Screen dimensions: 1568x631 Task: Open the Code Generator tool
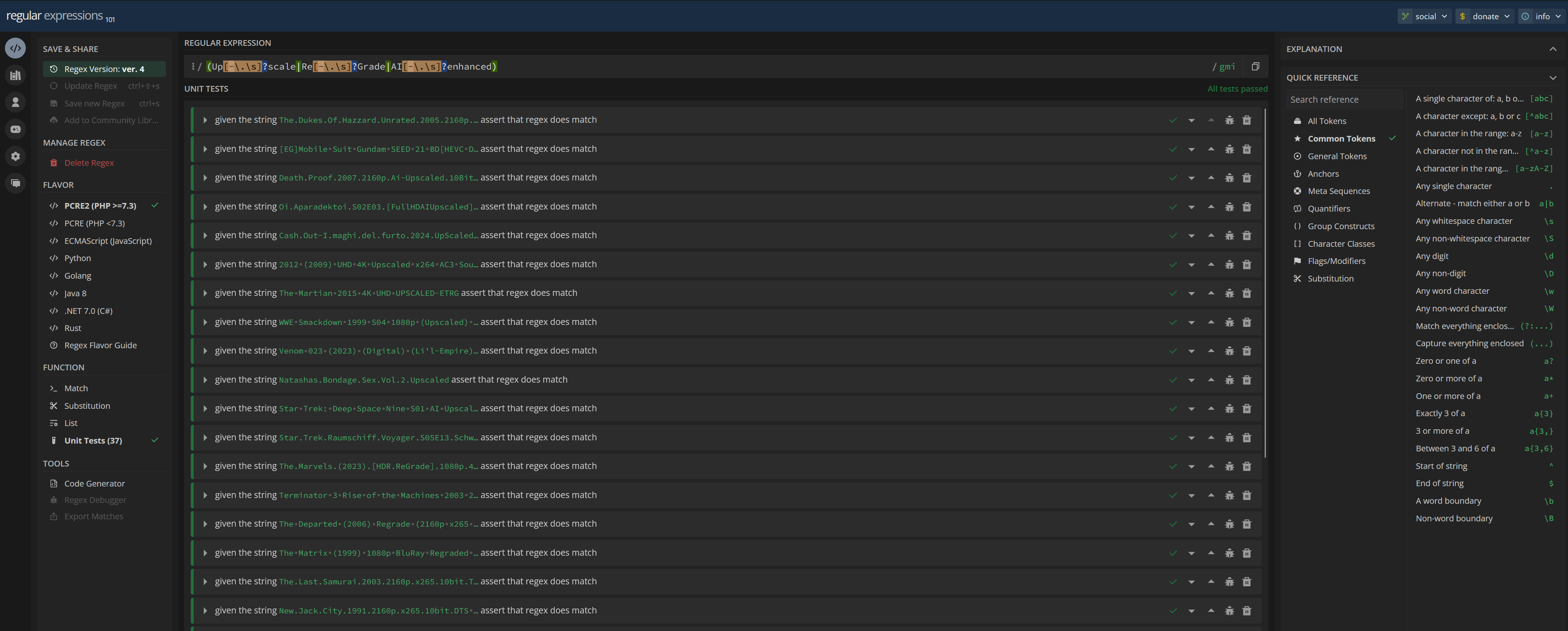point(94,484)
